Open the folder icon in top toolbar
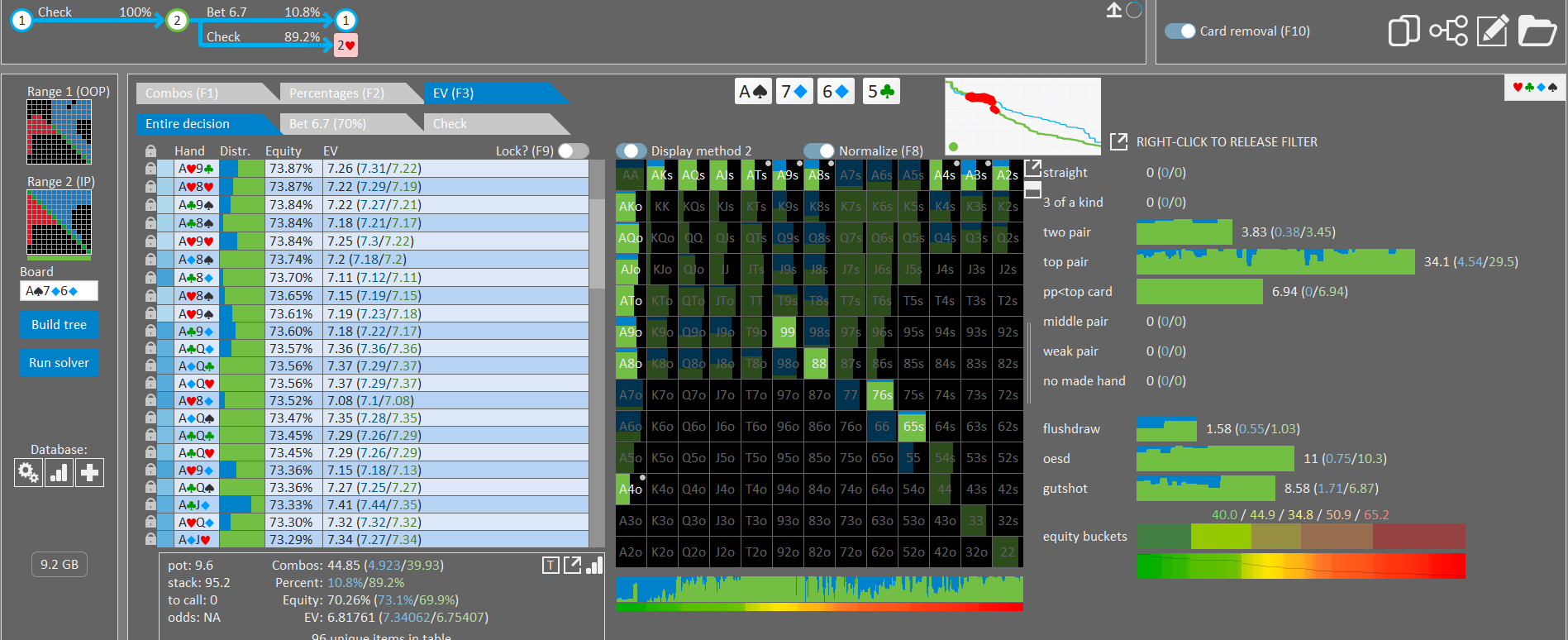This screenshot has width=1568, height=640. pyautogui.click(x=1537, y=31)
